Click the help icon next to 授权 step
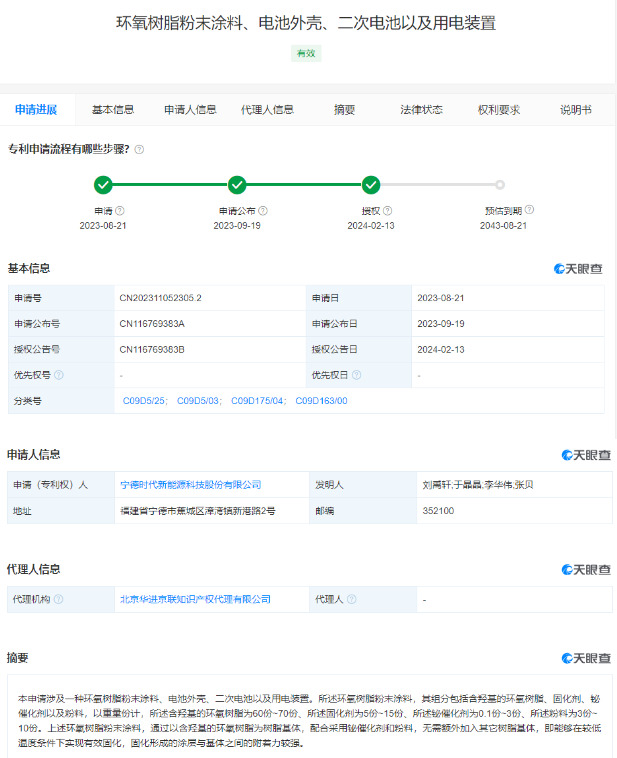 tap(388, 211)
